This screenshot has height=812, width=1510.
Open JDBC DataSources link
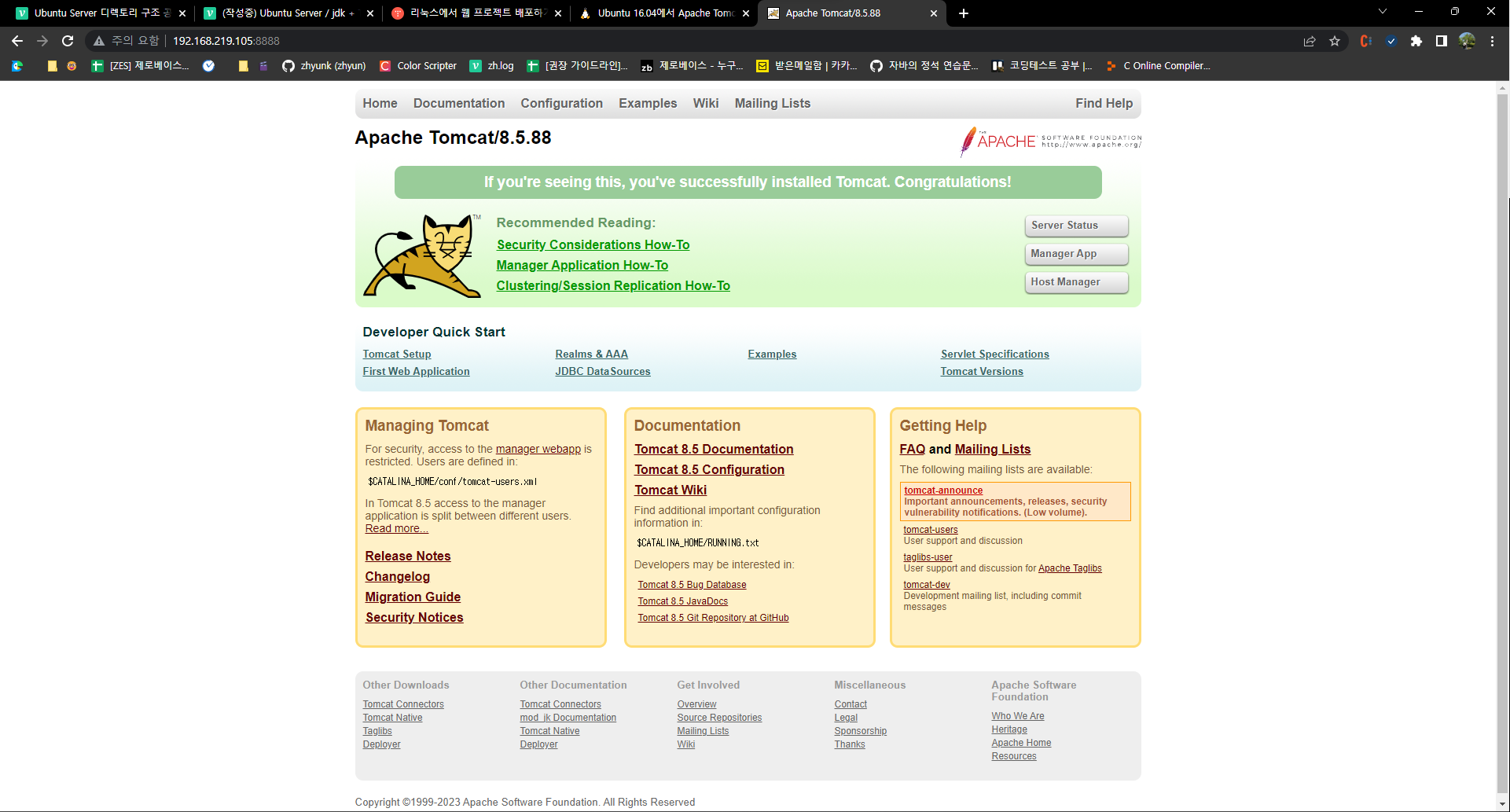click(603, 372)
